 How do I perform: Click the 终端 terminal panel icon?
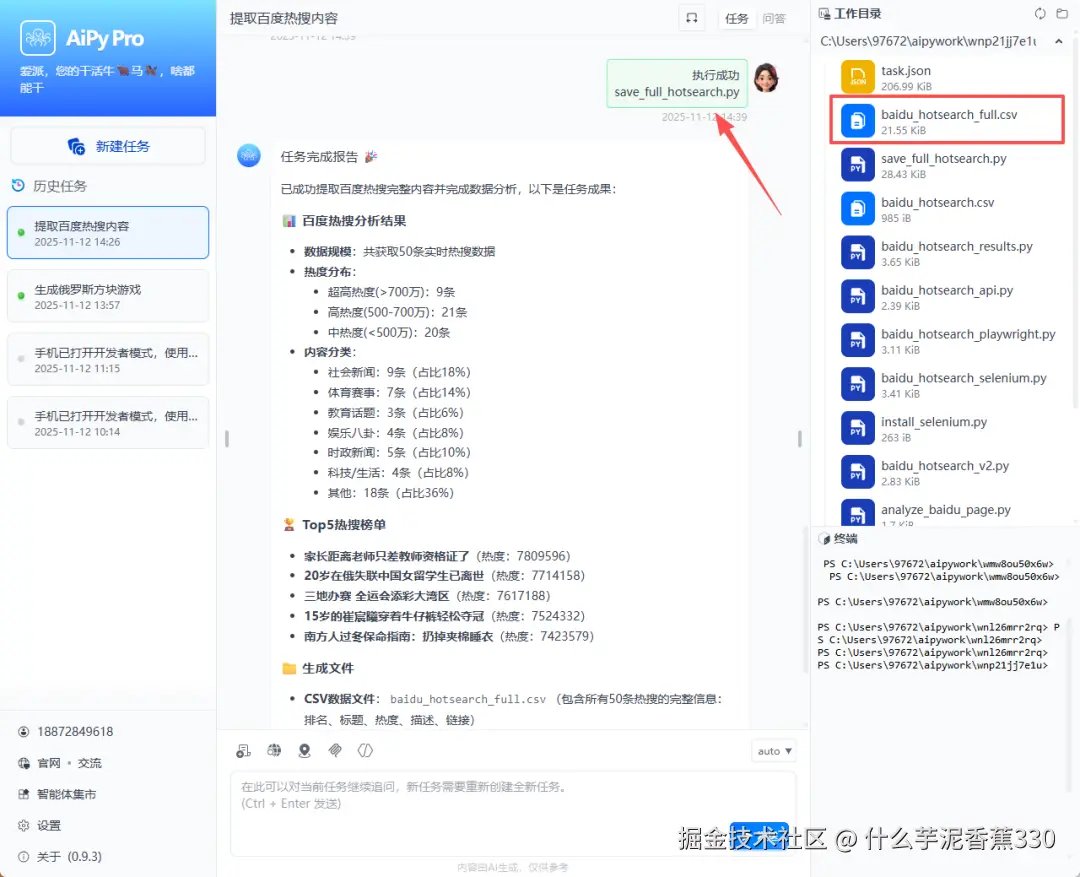(x=824, y=539)
